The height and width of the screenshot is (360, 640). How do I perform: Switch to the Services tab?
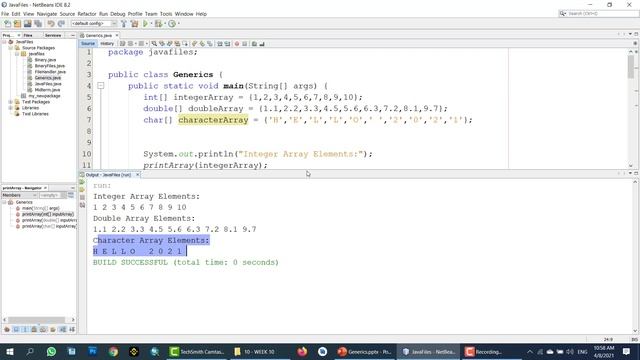(x=53, y=36)
